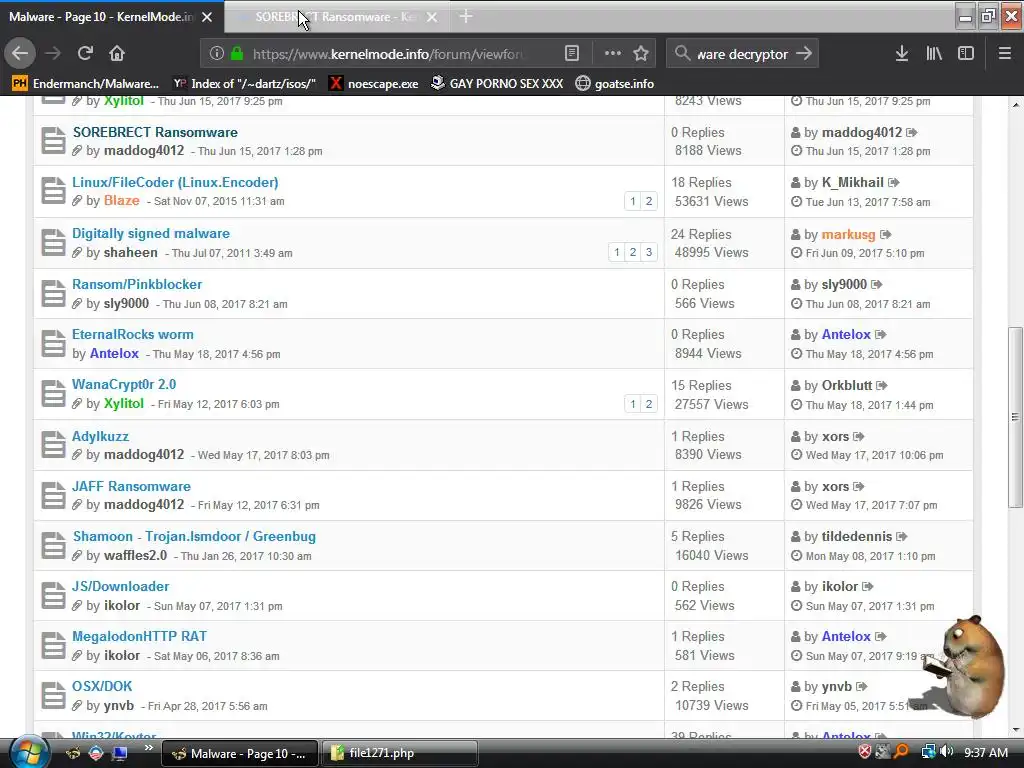Open SOREBRECT Ransomware topic
Screen dimensions: 1024x768
(155, 132)
